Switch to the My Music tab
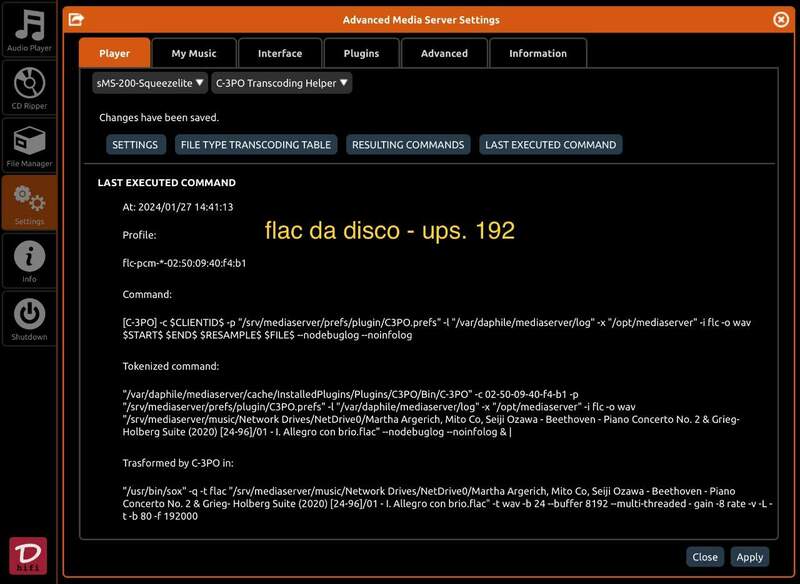Viewport: 800px width, 584px height. point(193,53)
